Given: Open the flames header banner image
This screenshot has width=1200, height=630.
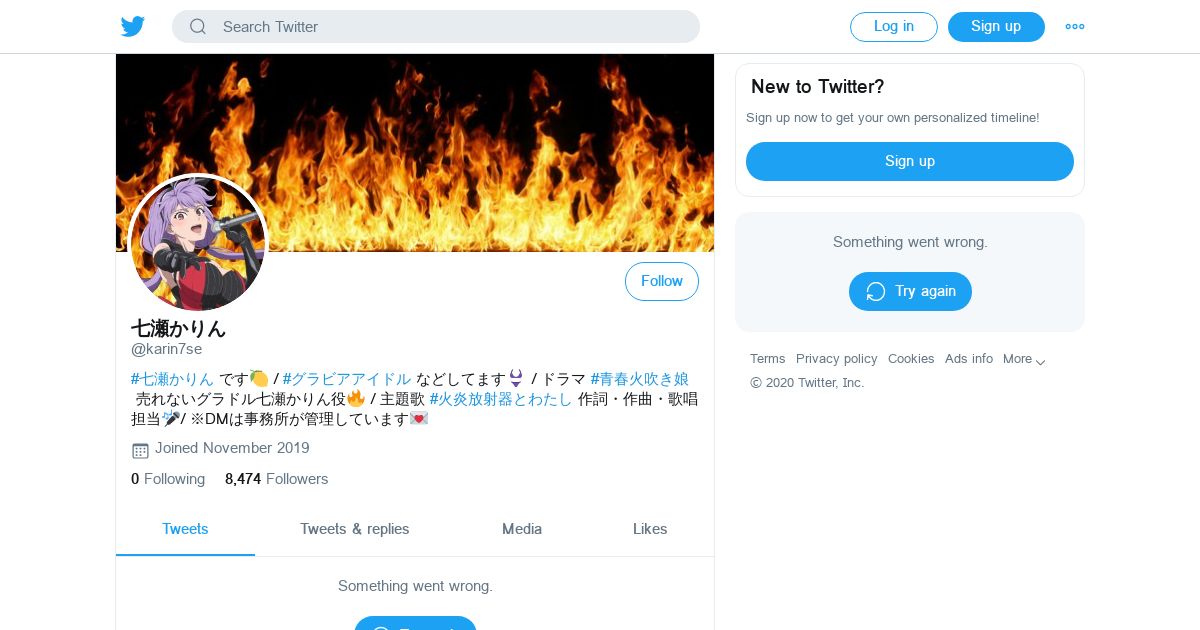Looking at the screenshot, I should (415, 153).
